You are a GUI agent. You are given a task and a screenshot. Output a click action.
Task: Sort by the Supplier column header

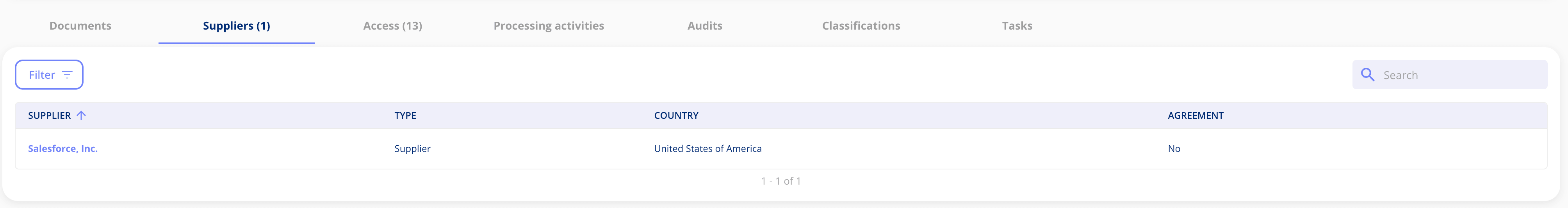[x=49, y=115]
